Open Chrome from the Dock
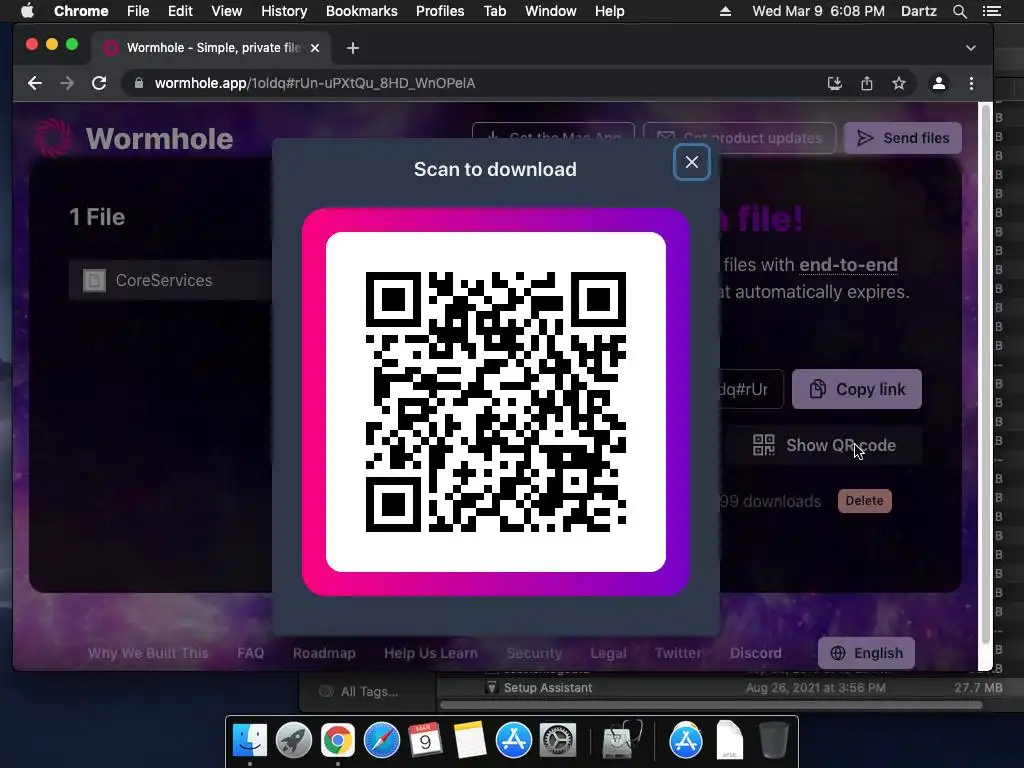Image resolution: width=1024 pixels, height=768 pixels. tap(337, 740)
